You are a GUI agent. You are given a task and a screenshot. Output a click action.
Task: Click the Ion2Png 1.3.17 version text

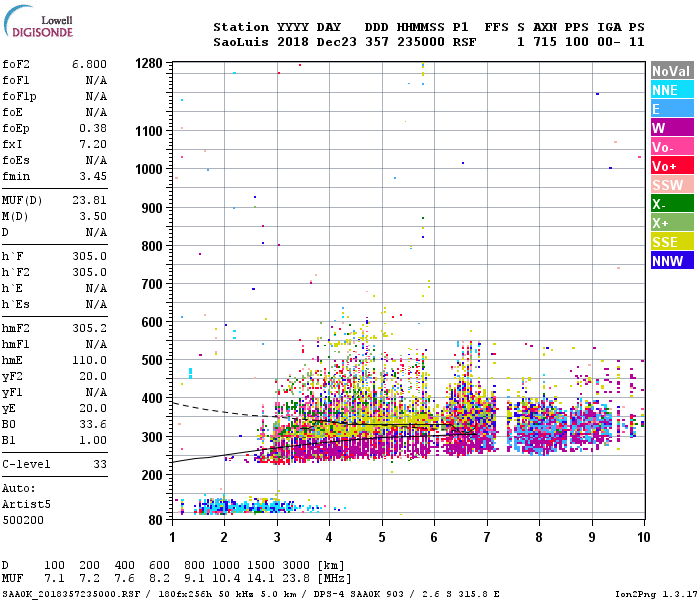[x=657, y=594]
